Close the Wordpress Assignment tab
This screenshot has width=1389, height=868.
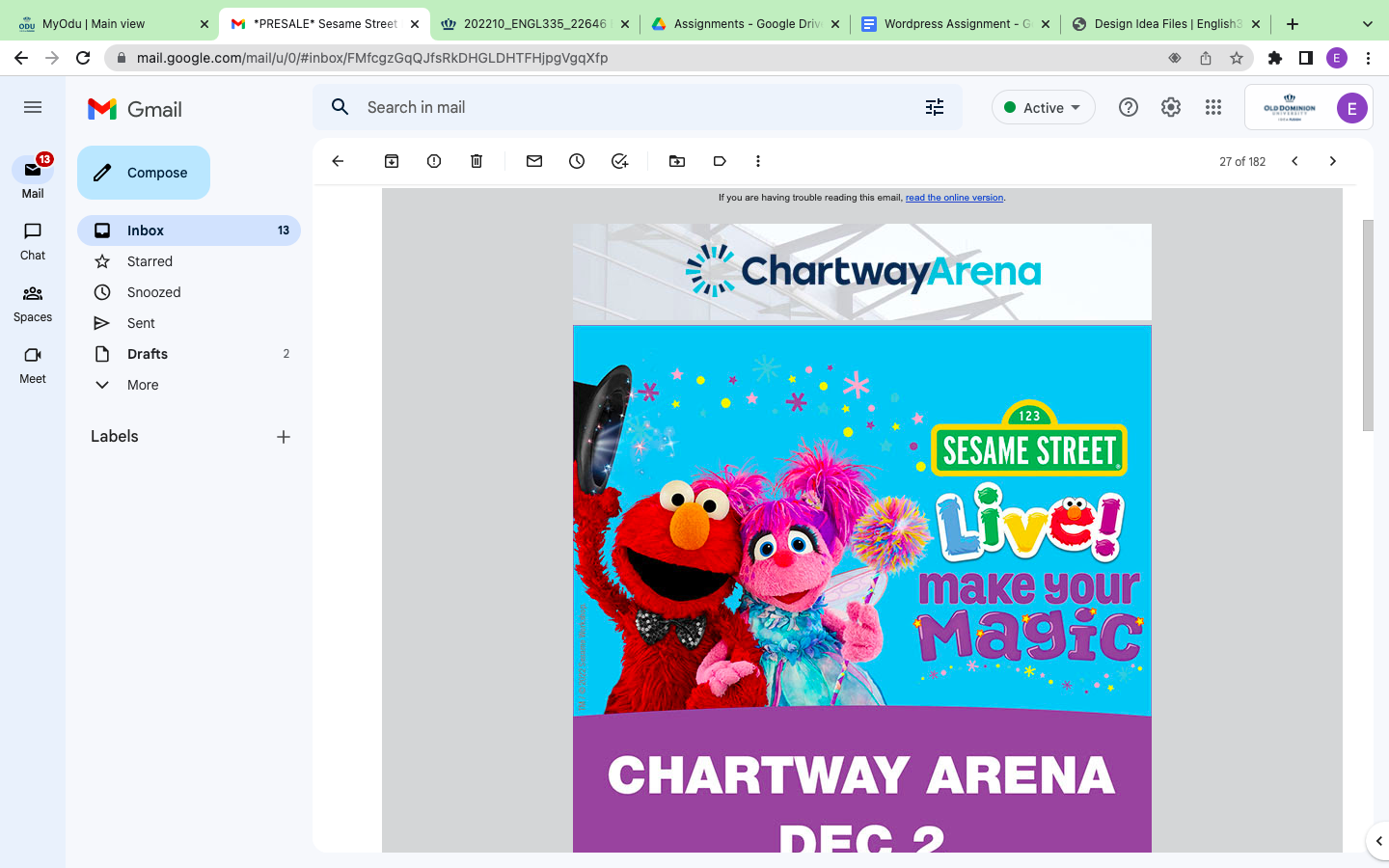click(x=1046, y=24)
